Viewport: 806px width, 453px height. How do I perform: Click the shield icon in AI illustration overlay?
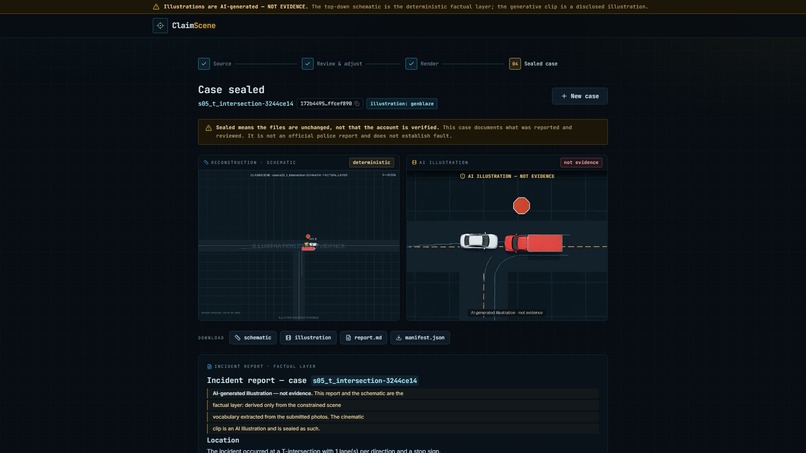point(462,176)
